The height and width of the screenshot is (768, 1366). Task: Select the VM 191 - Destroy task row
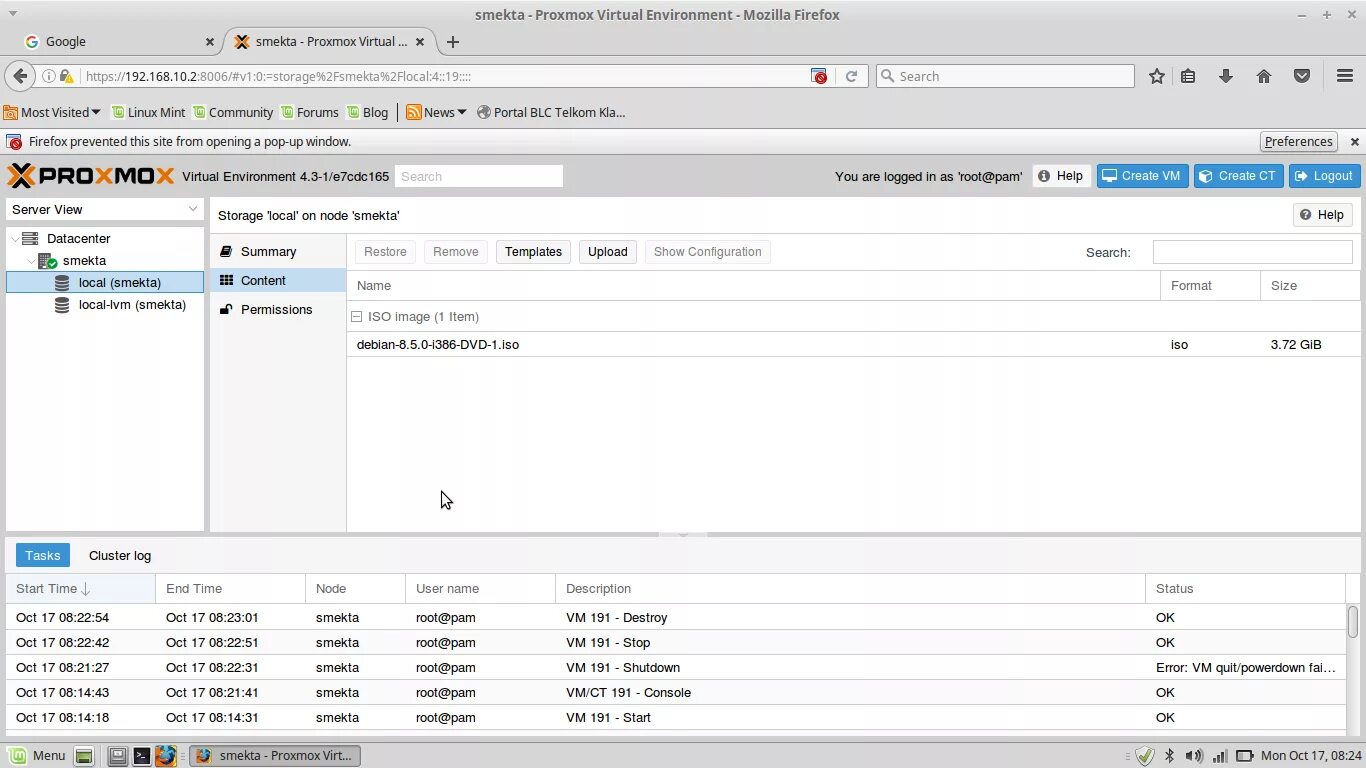click(x=676, y=618)
